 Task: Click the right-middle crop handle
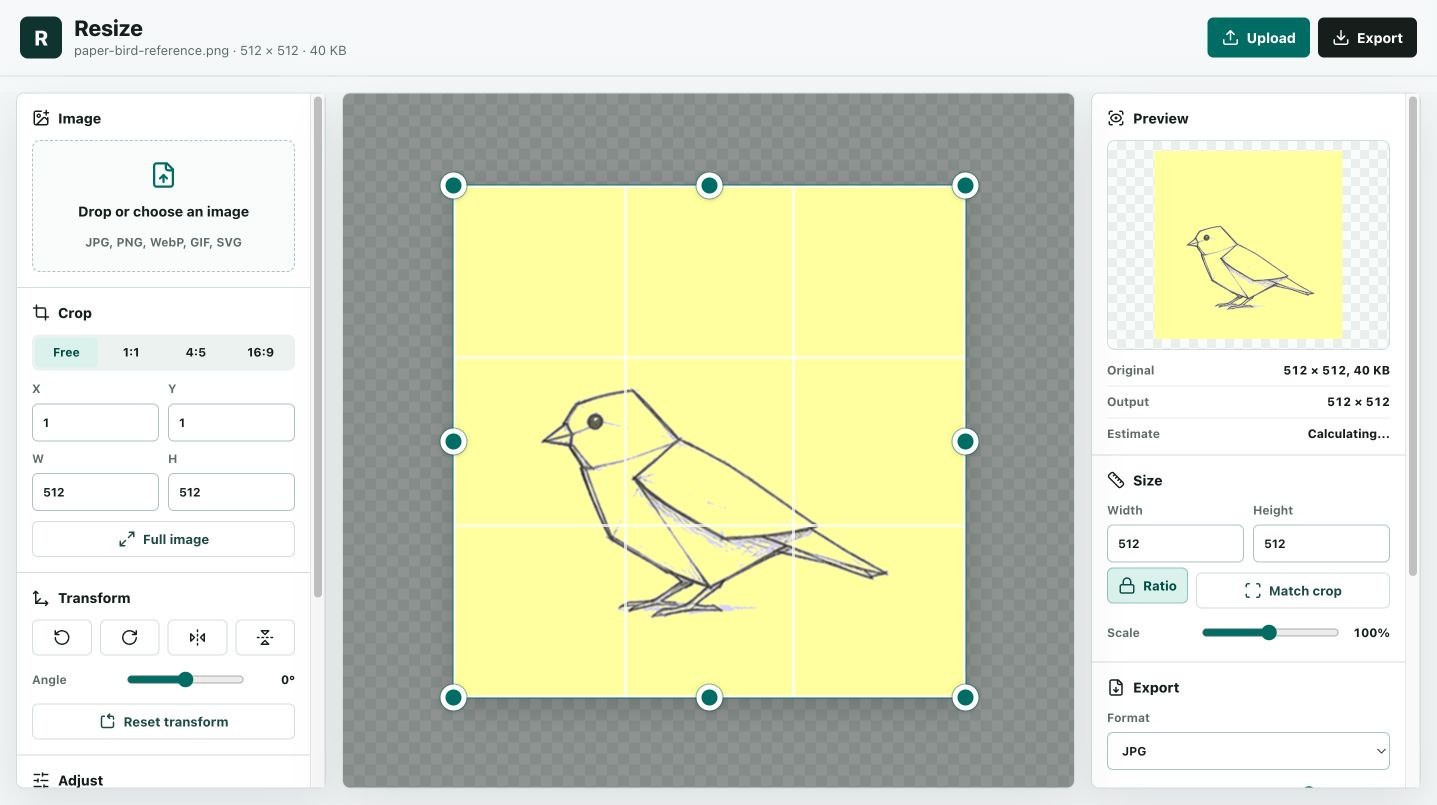tap(965, 441)
